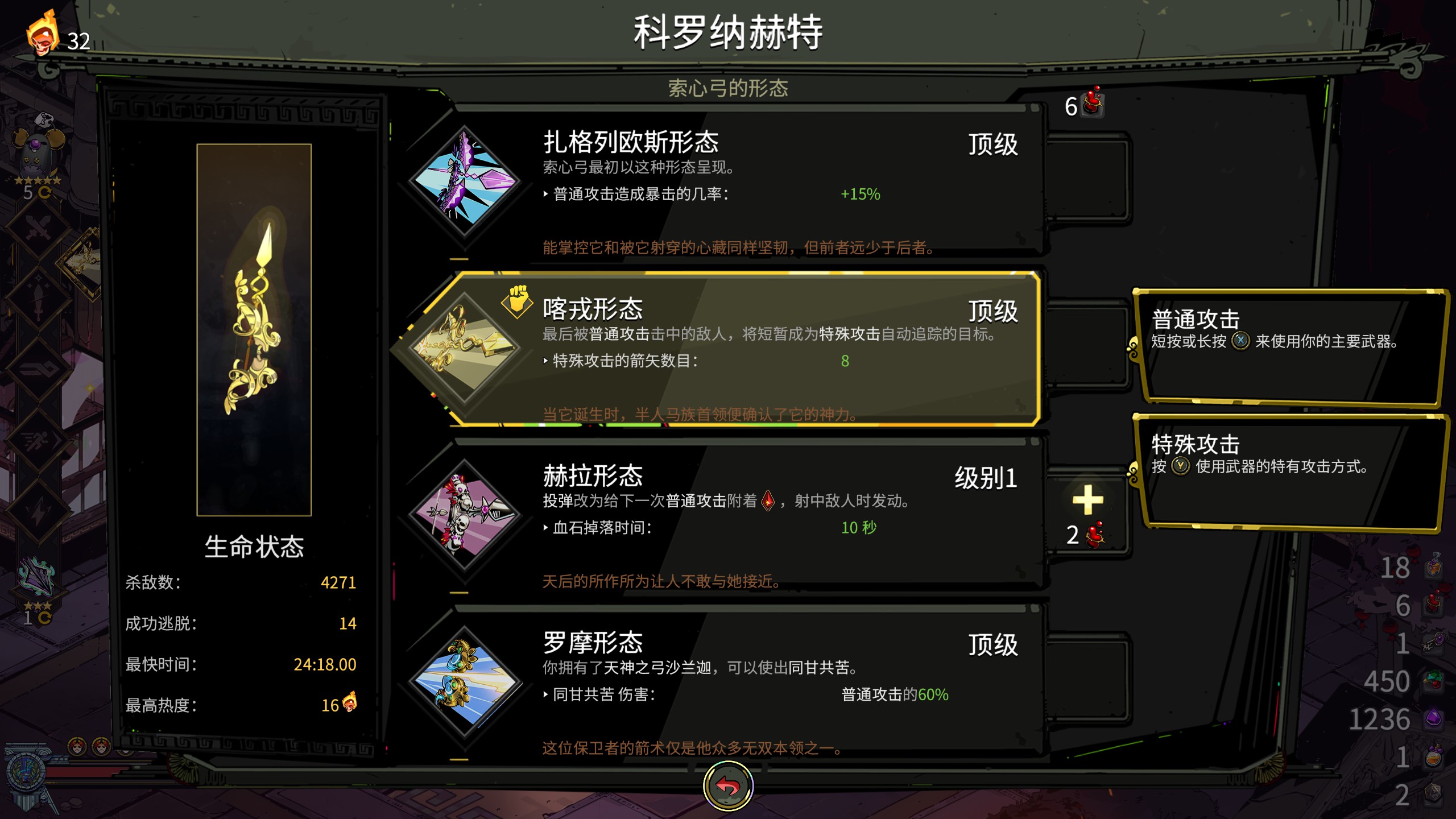
Task: Select the 扎格列欧斯形态 bow icon
Action: (x=465, y=181)
